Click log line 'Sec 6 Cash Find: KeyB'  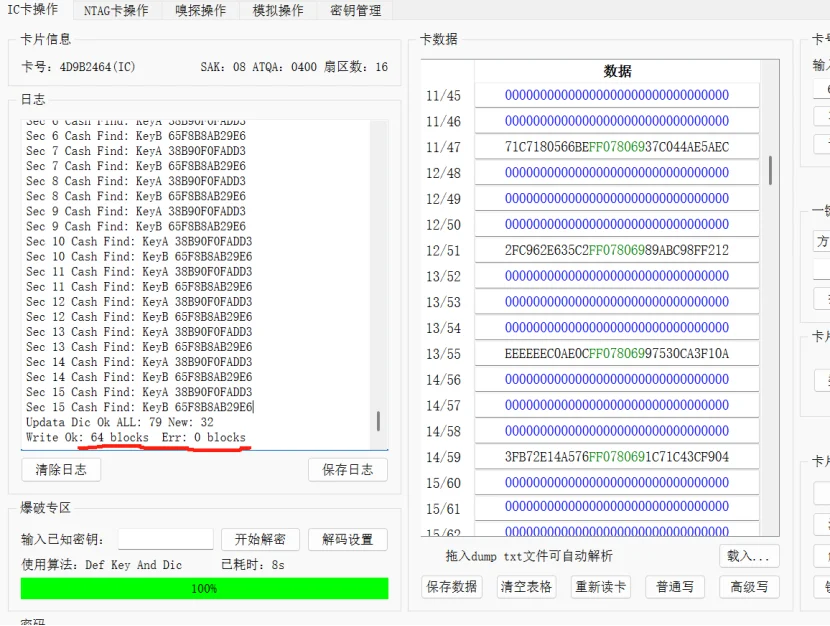tap(136, 136)
